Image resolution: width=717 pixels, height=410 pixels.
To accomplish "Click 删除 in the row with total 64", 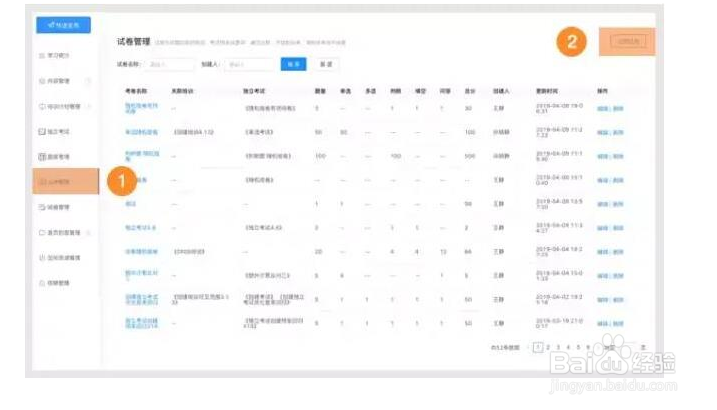I will (x=618, y=251).
